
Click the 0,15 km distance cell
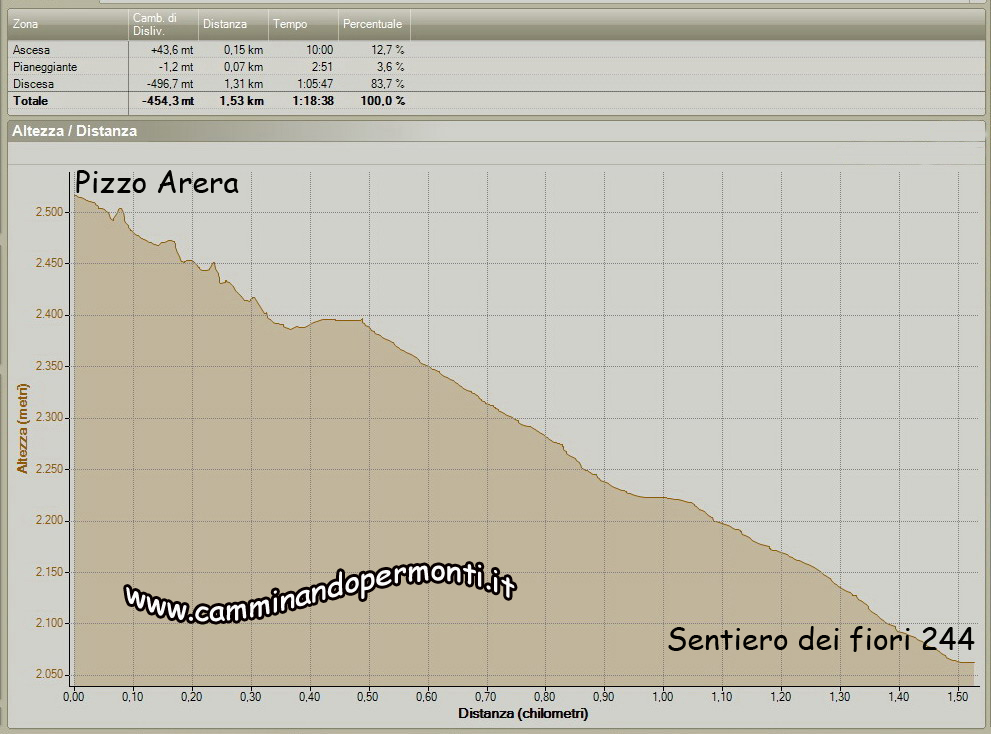click(243, 50)
